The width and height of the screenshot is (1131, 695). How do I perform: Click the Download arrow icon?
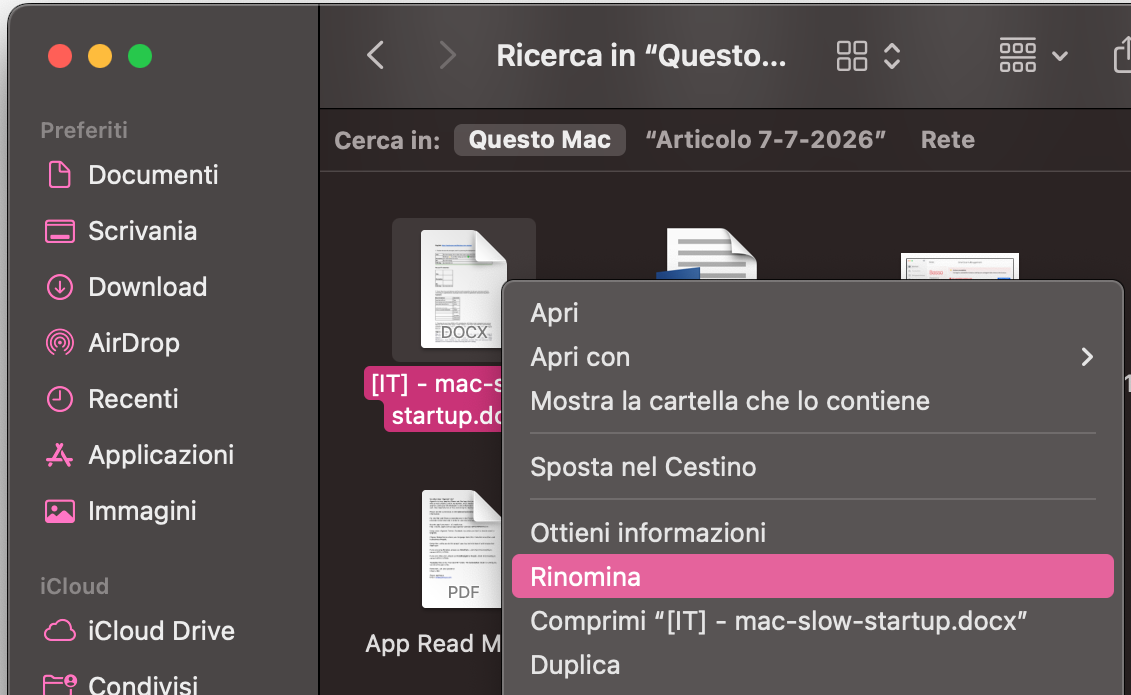click(59, 287)
